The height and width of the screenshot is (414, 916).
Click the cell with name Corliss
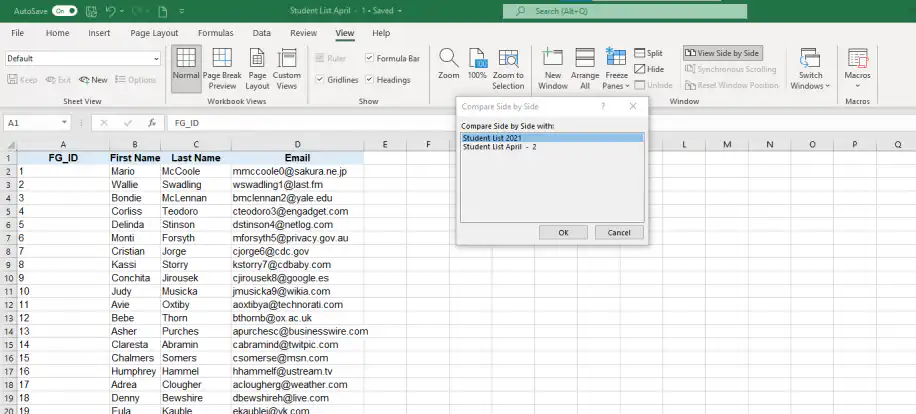point(135,211)
